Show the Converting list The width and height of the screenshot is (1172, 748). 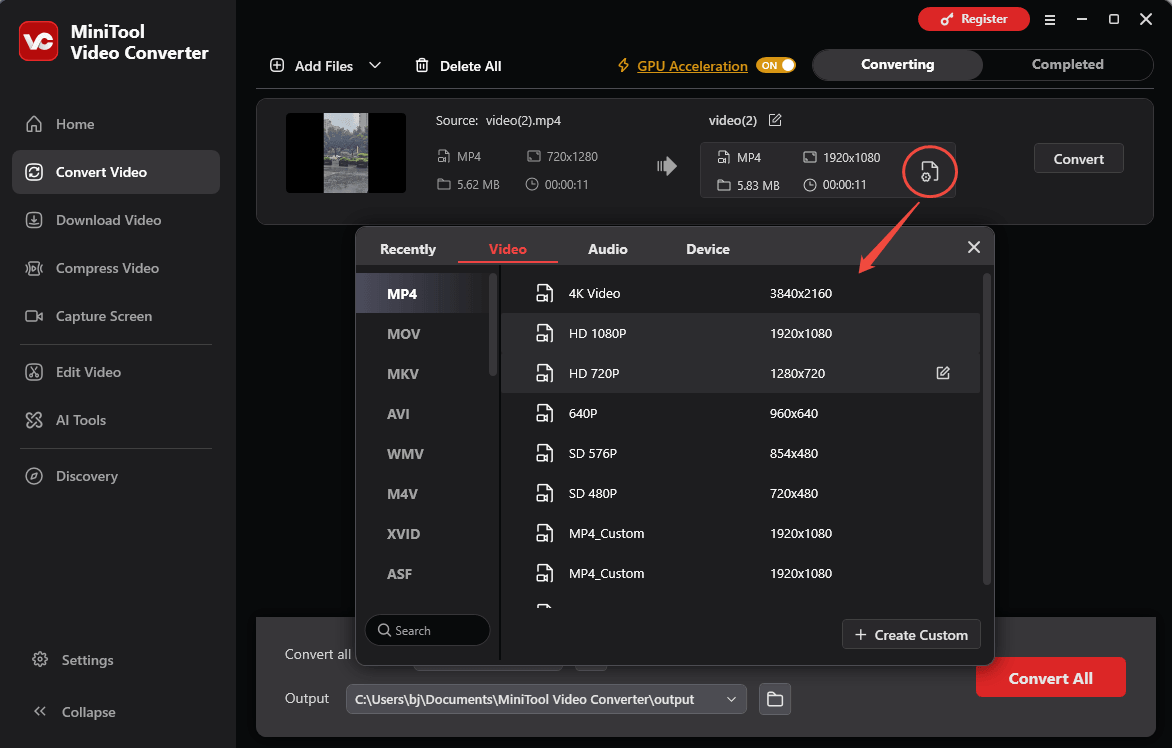click(x=897, y=64)
